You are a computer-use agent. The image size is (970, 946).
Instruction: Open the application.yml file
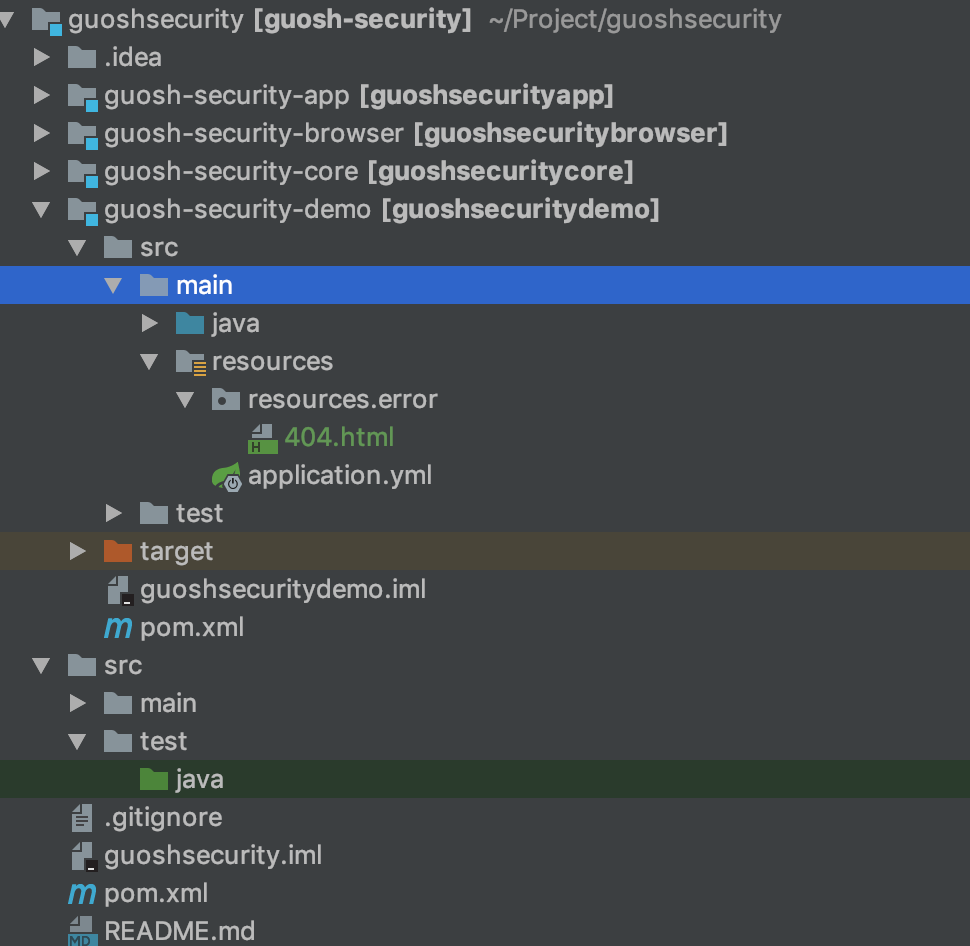coord(341,475)
